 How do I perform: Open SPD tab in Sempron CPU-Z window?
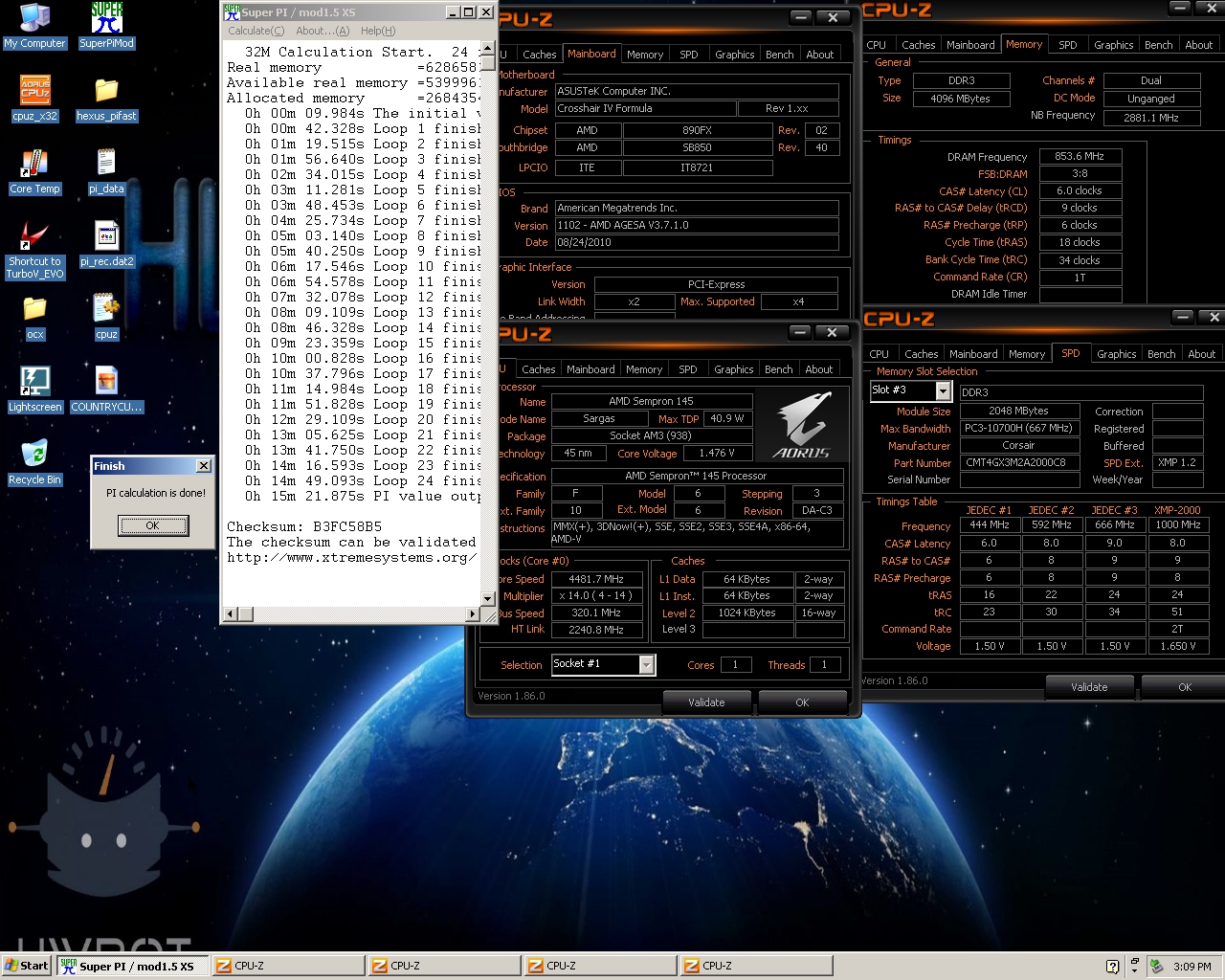(x=687, y=369)
